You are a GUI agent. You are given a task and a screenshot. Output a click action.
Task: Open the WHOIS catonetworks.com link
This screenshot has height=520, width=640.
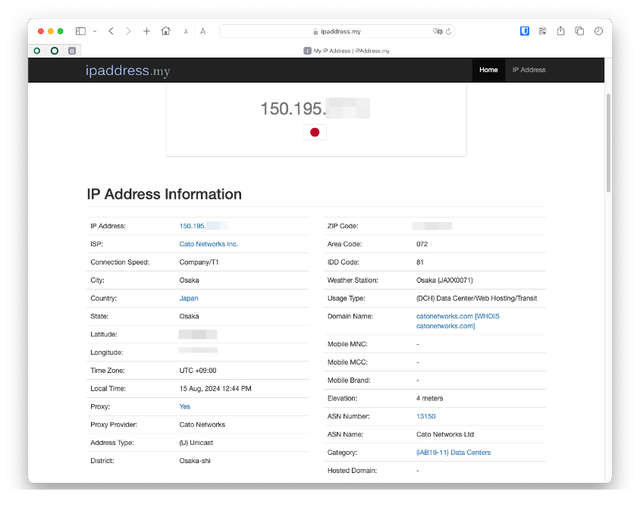pyautogui.click(x=458, y=321)
